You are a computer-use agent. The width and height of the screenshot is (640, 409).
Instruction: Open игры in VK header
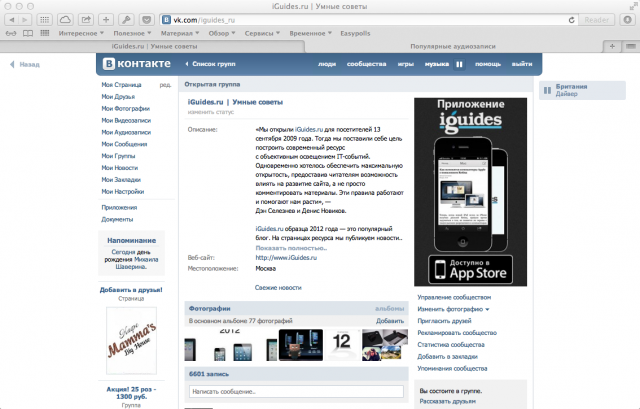406,64
